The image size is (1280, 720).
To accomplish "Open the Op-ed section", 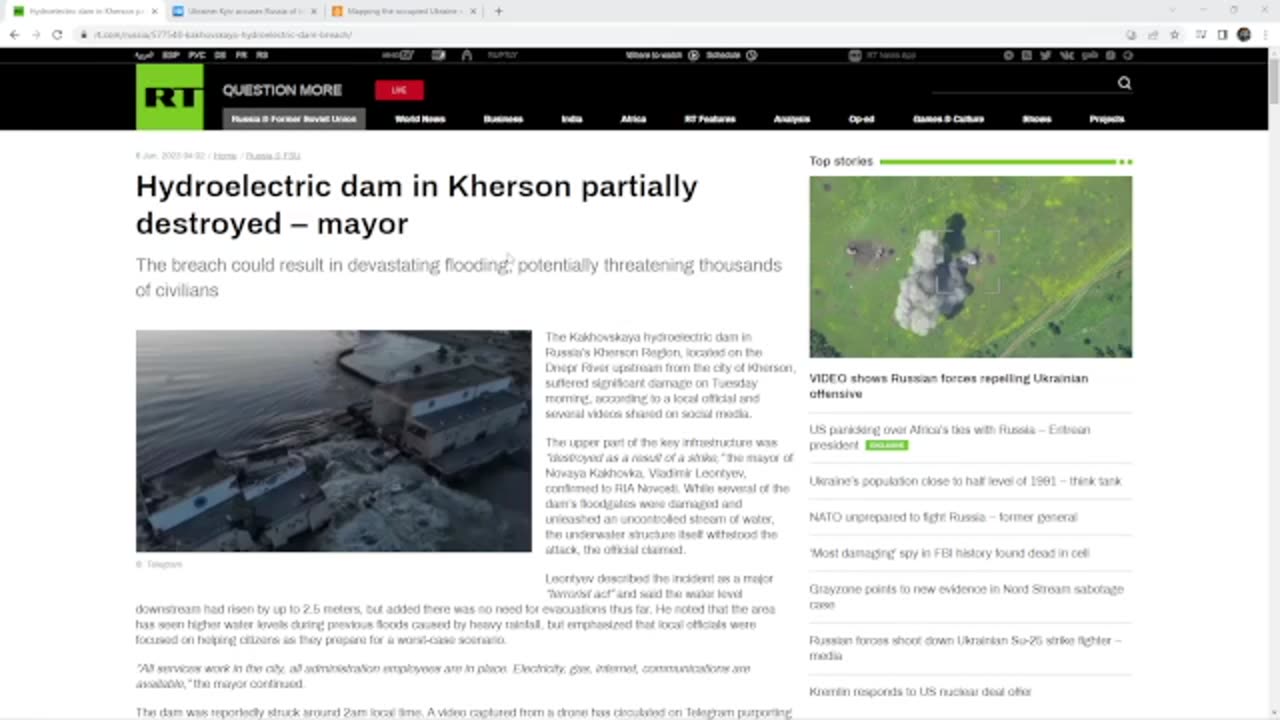I will [x=861, y=119].
